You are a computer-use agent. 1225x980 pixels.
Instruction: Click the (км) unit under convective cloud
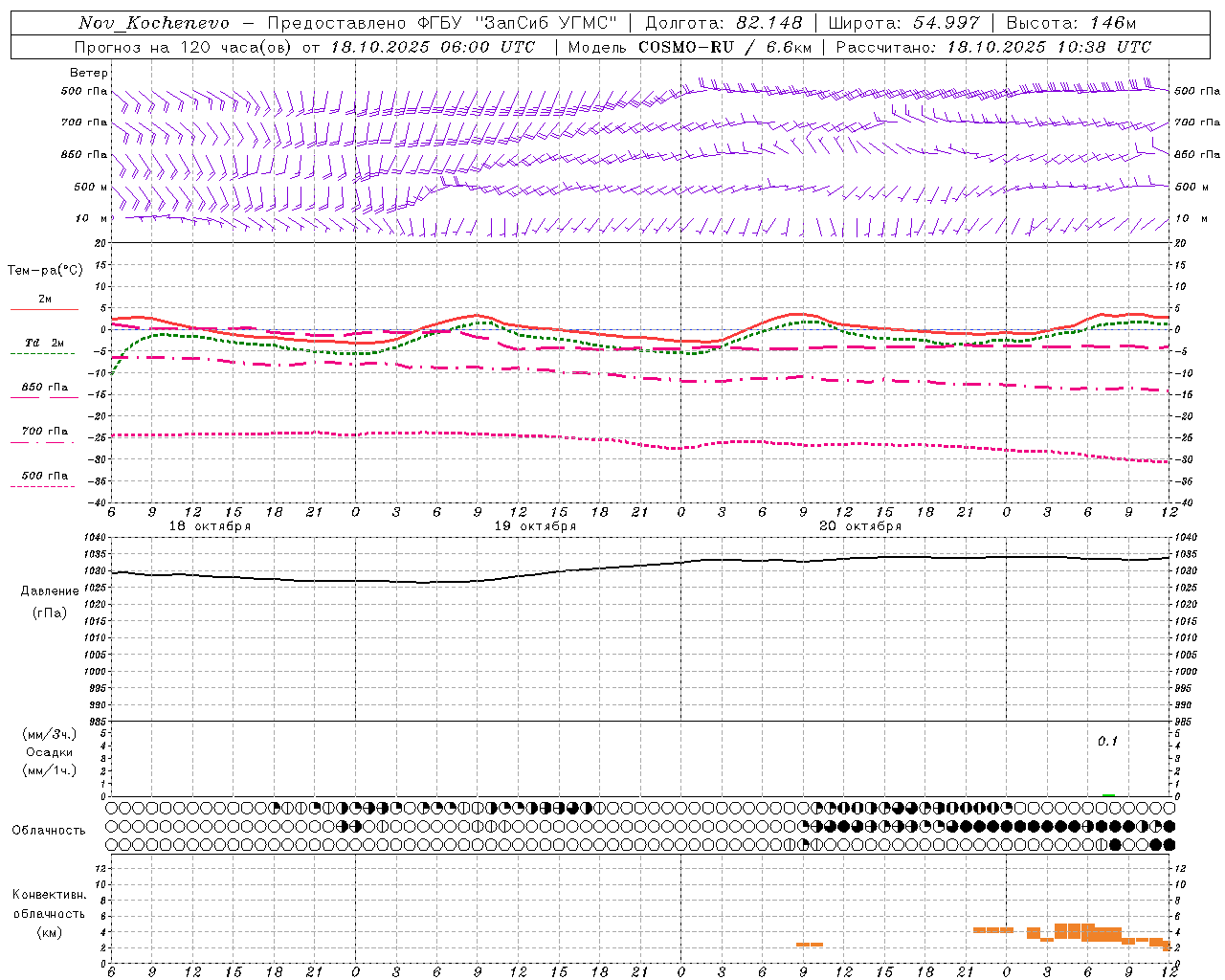coord(49,932)
